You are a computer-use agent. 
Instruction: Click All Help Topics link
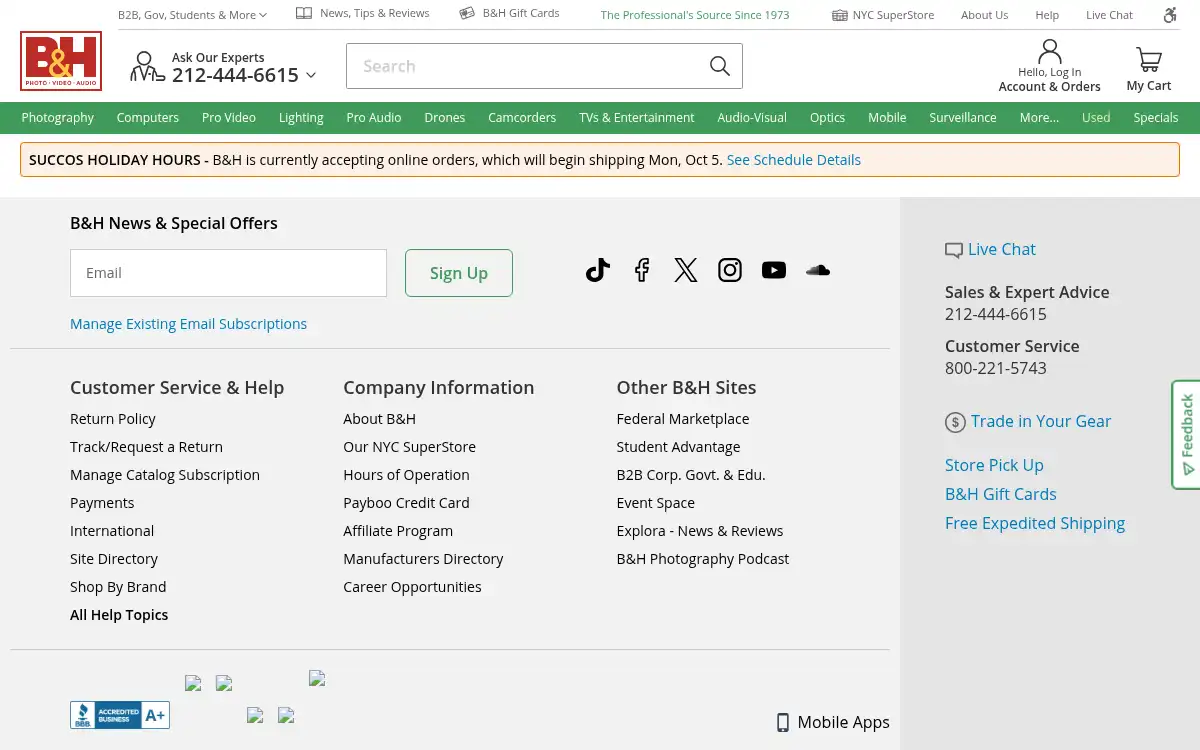point(119,615)
